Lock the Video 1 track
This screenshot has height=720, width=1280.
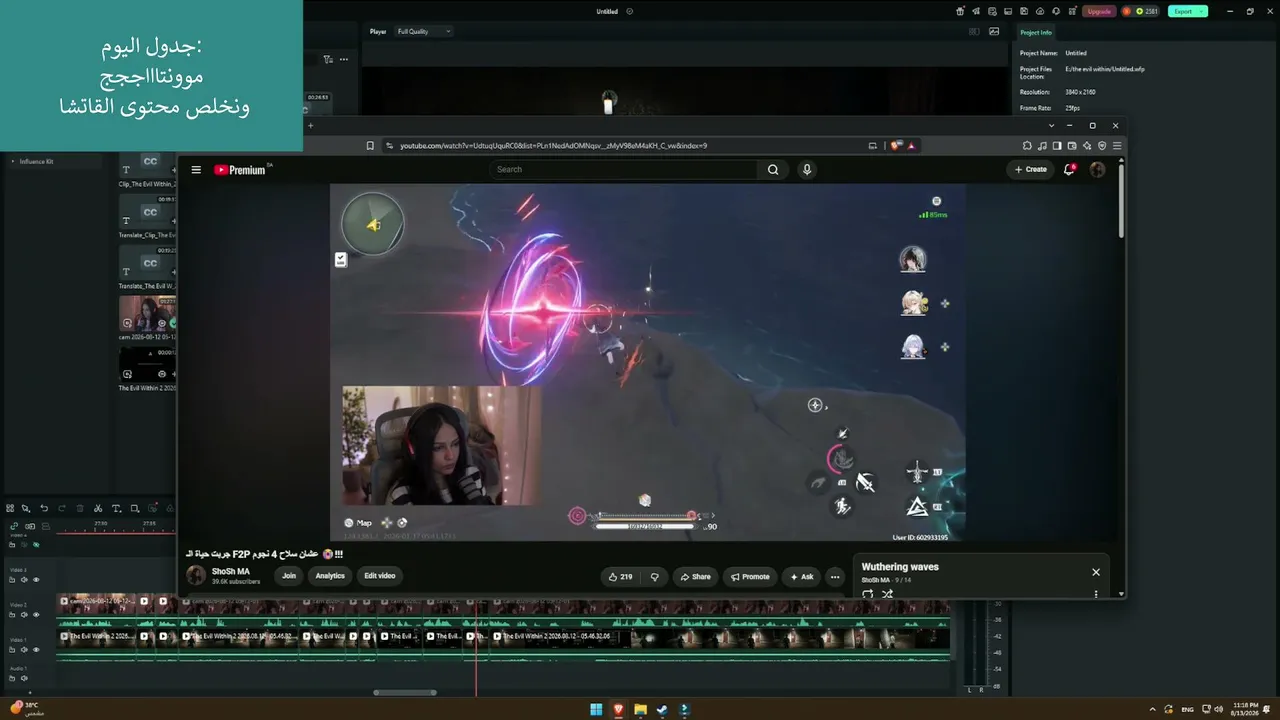(12, 650)
